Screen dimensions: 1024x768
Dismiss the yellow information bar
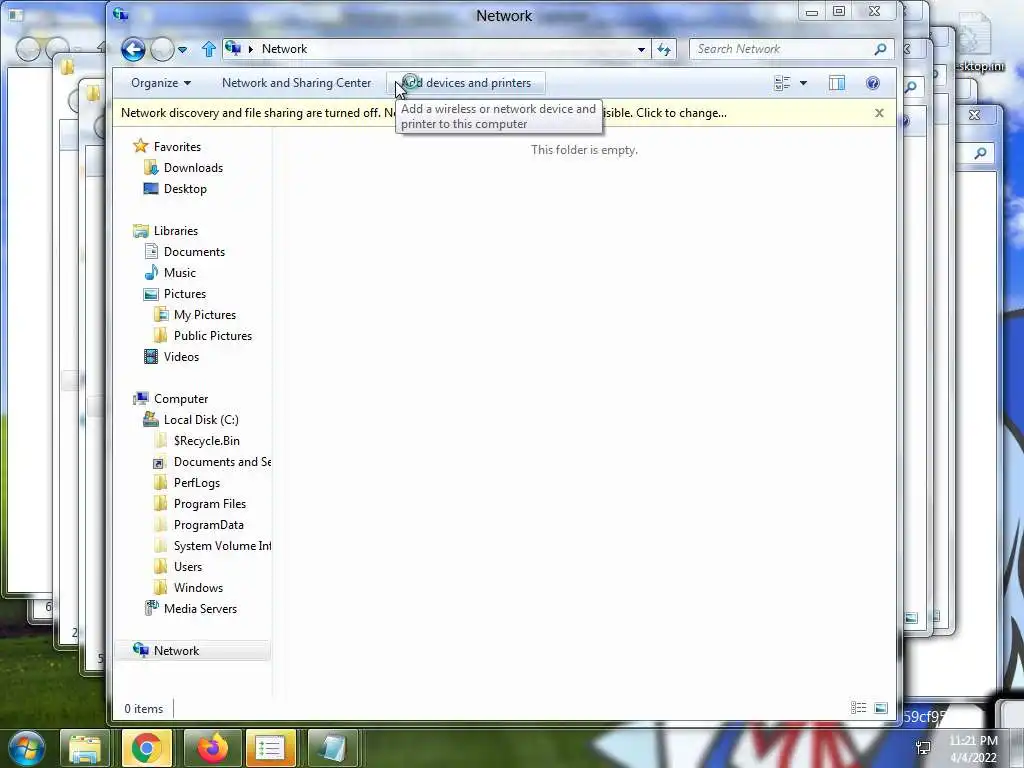[880, 113]
